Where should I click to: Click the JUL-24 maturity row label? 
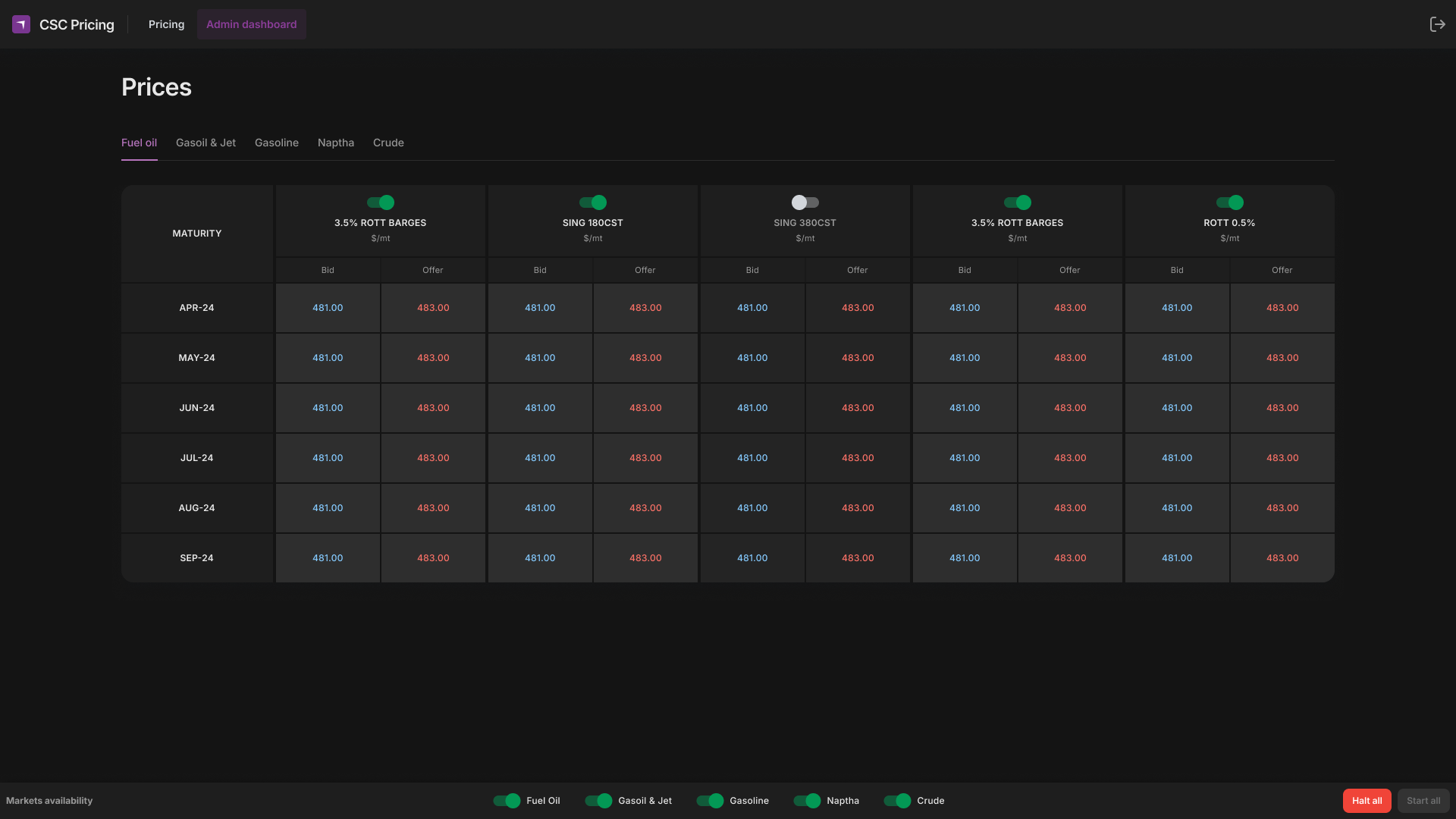[x=197, y=458]
